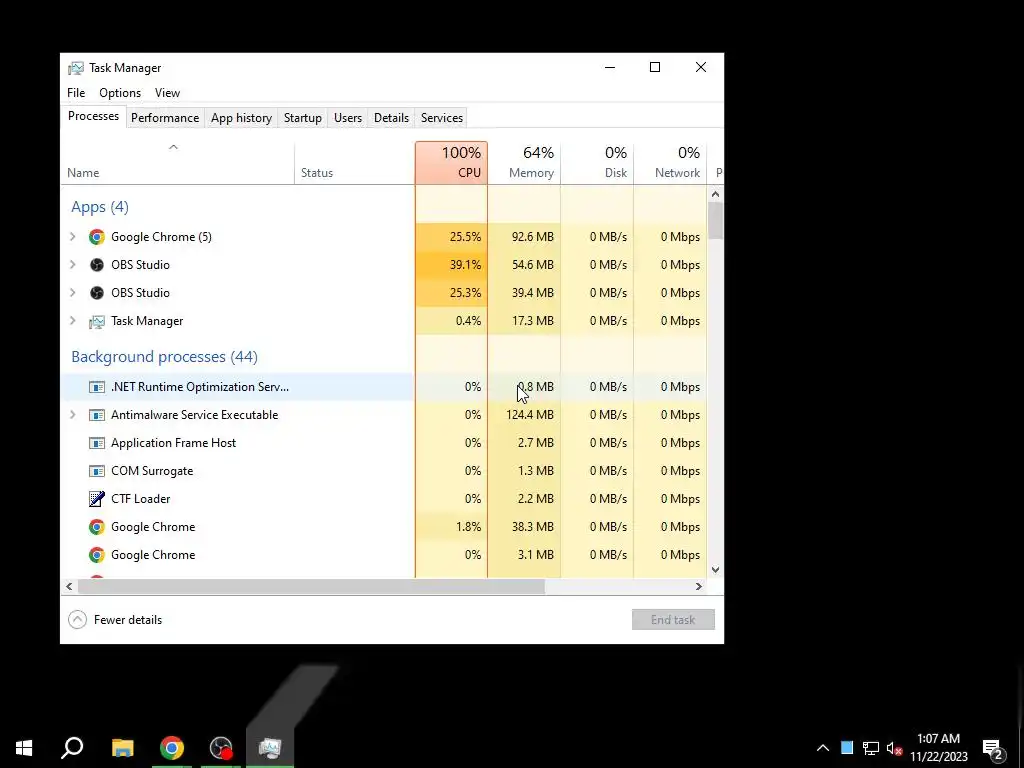
Task: Sort by the Network column header
Action: click(x=670, y=163)
